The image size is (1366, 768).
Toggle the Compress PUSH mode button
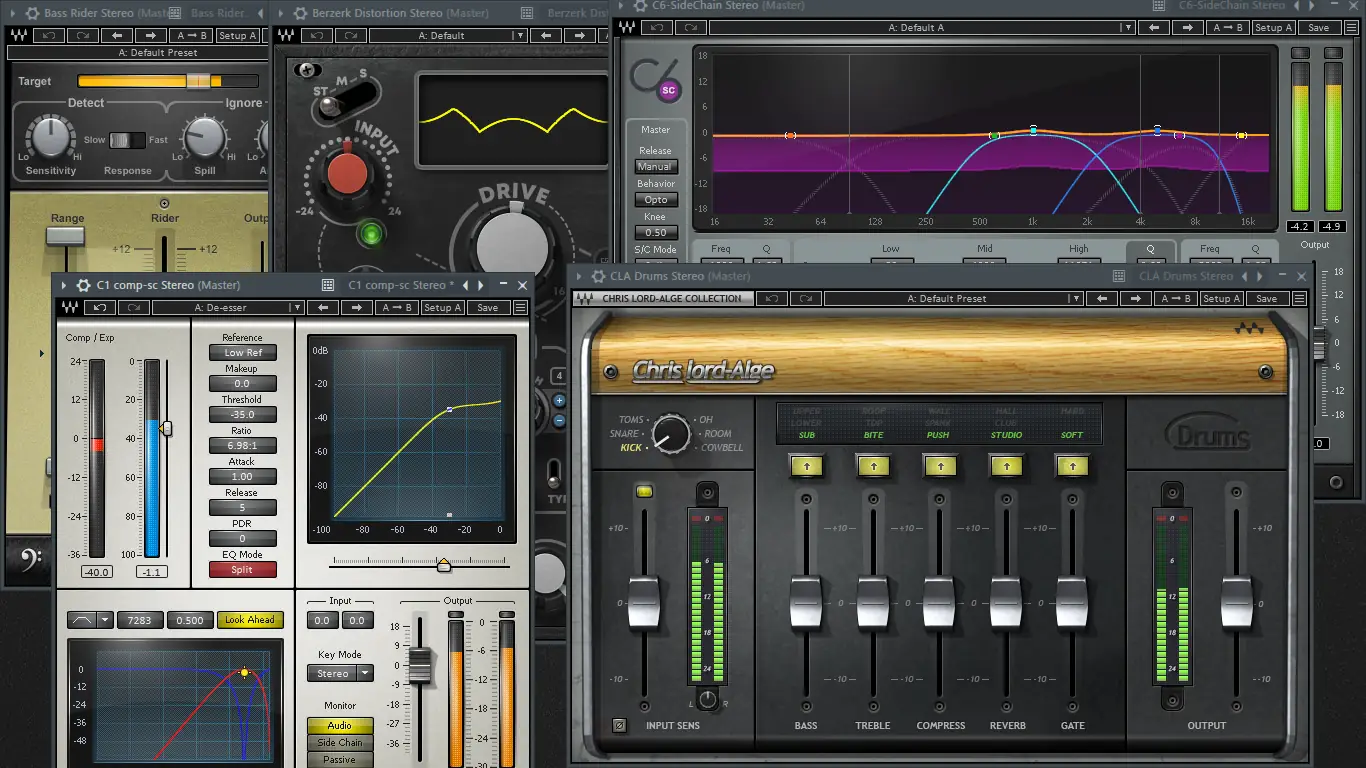[938, 465]
